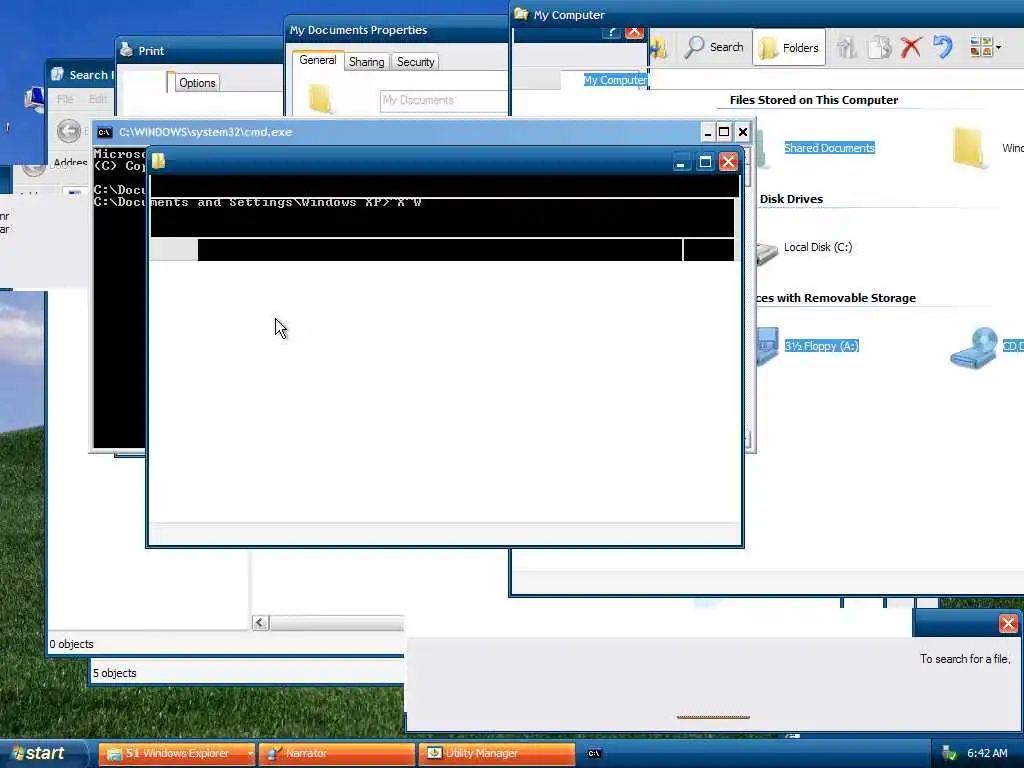Switch to the Security tab
The image size is (1024, 768).
coord(415,62)
